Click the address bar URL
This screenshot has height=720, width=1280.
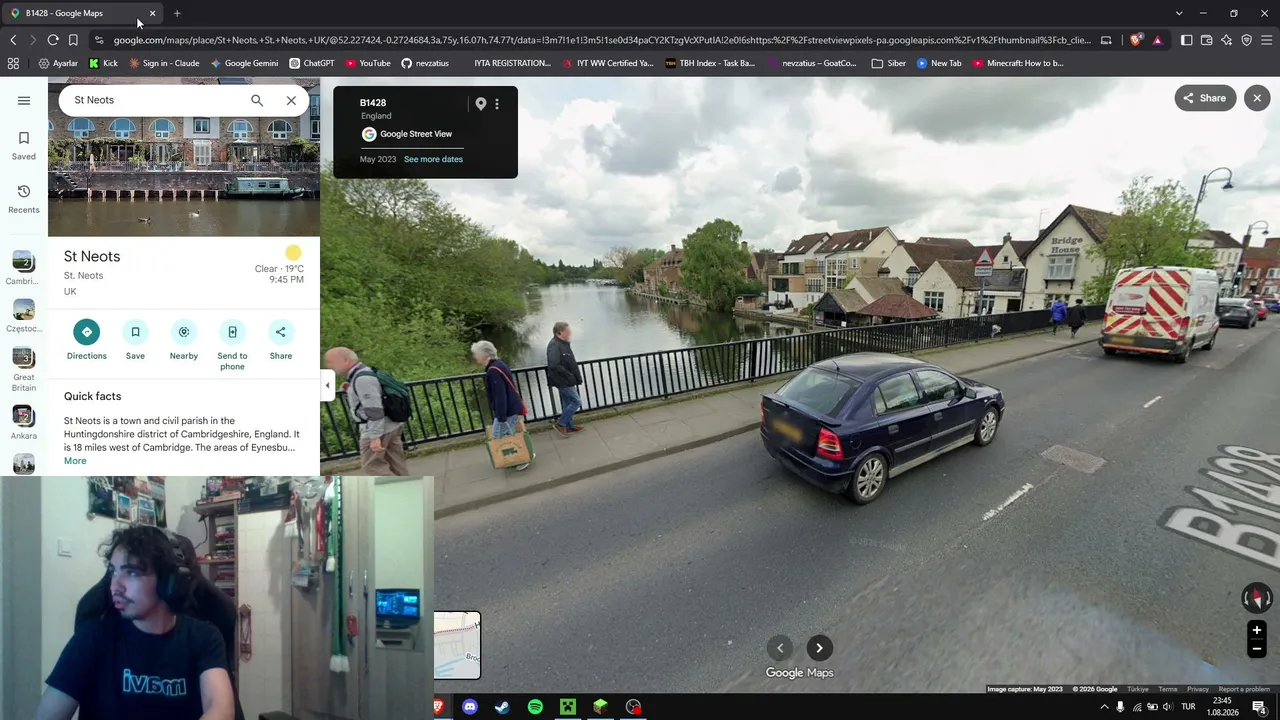coord(602,40)
